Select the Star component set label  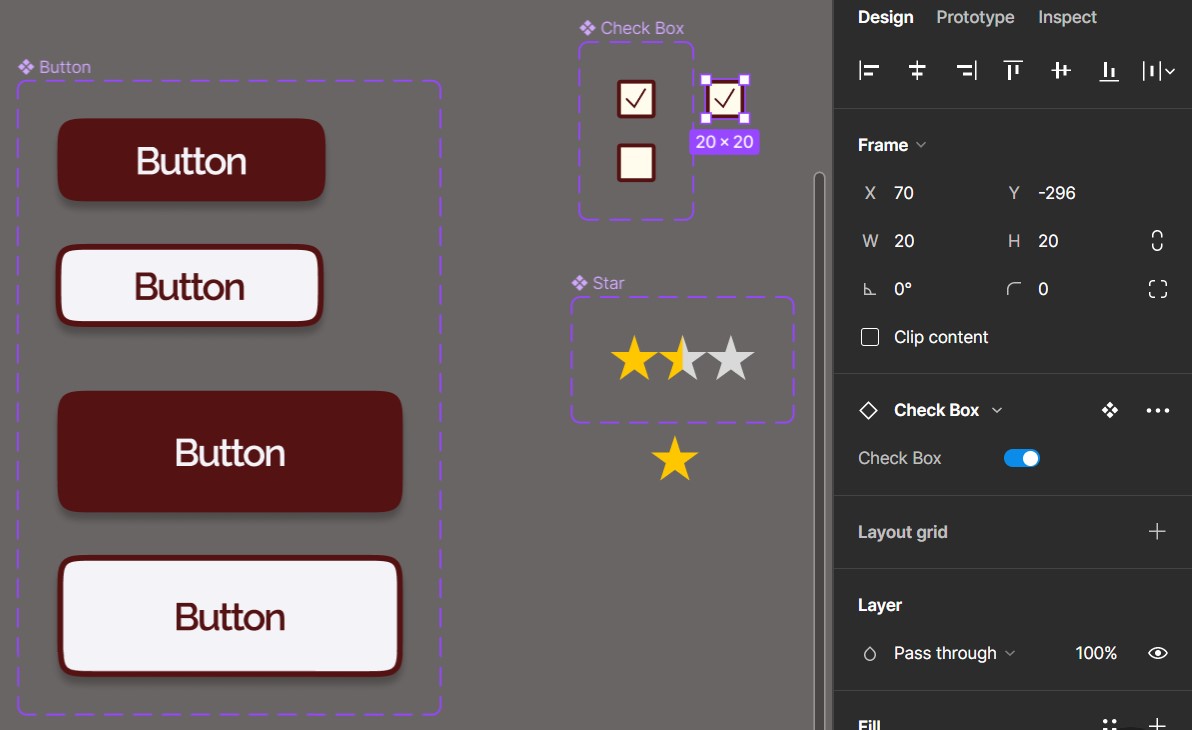(598, 283)
